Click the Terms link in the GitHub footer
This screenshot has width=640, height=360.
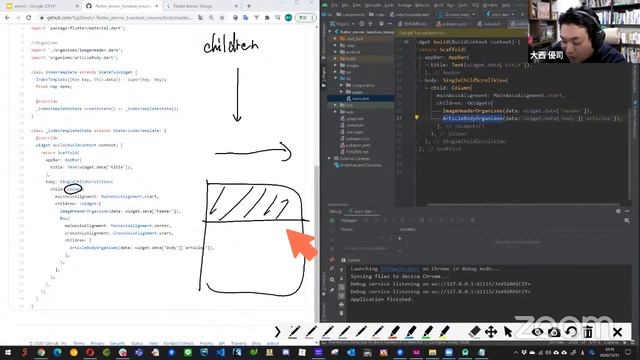[79, 343]
